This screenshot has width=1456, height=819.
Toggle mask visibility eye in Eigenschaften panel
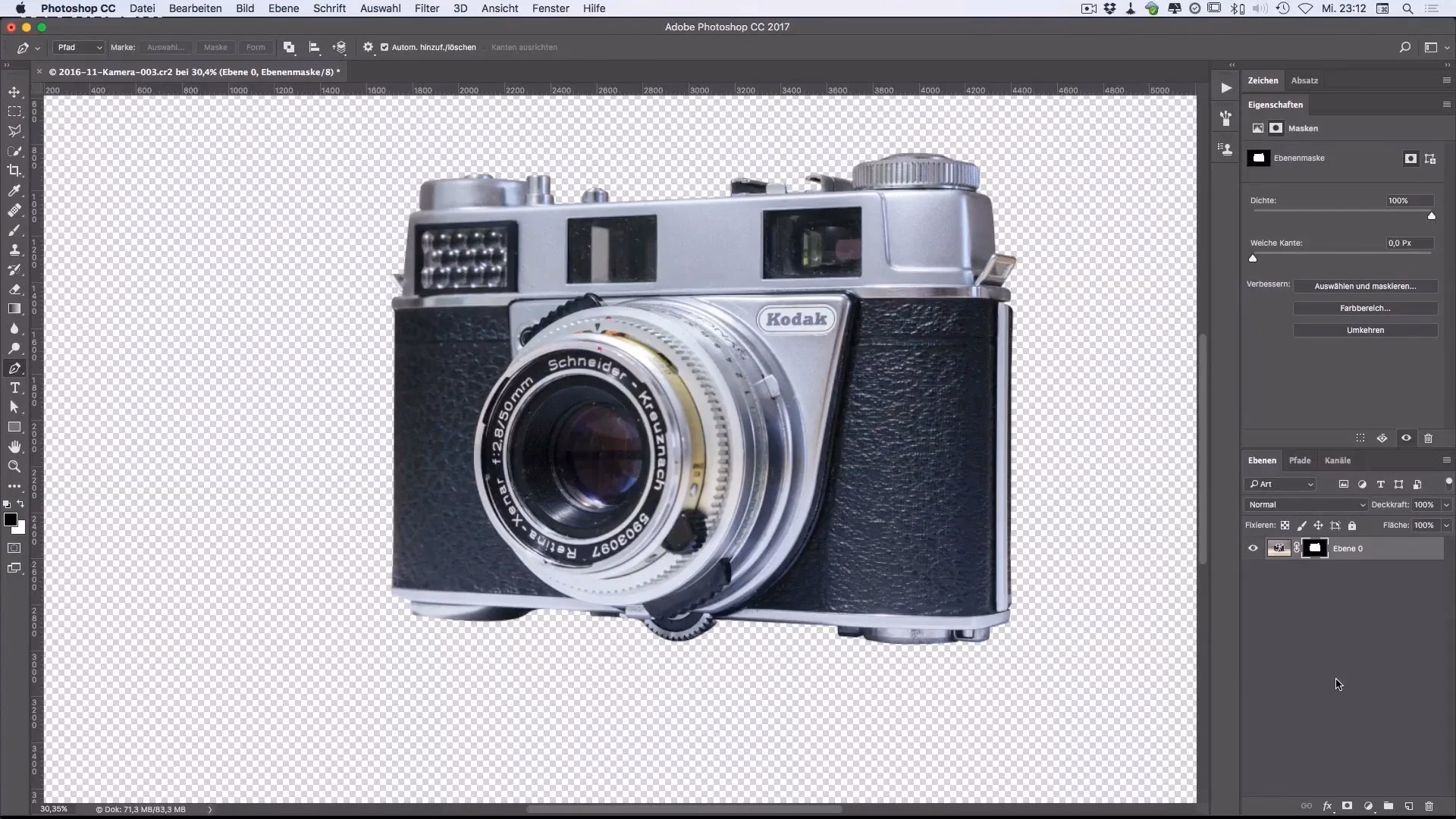point(1406,438)
